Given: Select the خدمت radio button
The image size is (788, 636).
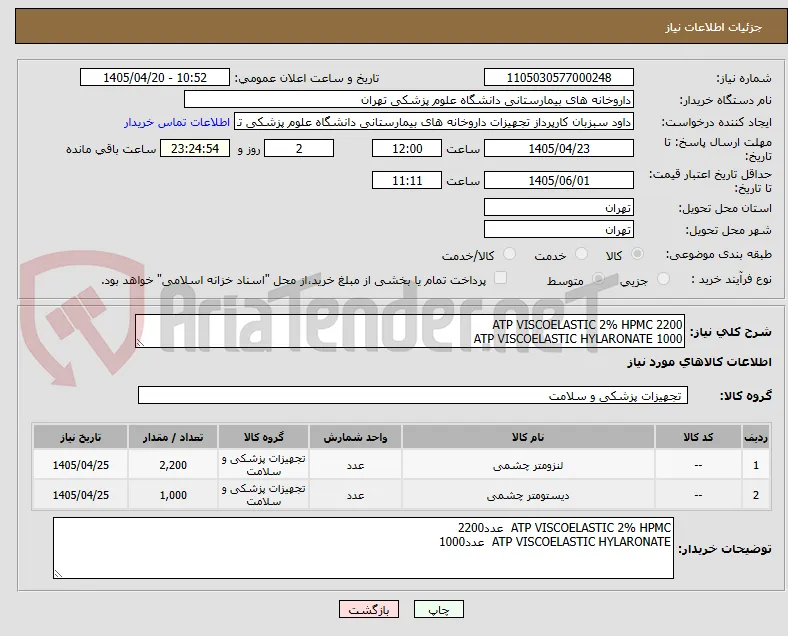Looking at the screenshot, I should 581,254.
